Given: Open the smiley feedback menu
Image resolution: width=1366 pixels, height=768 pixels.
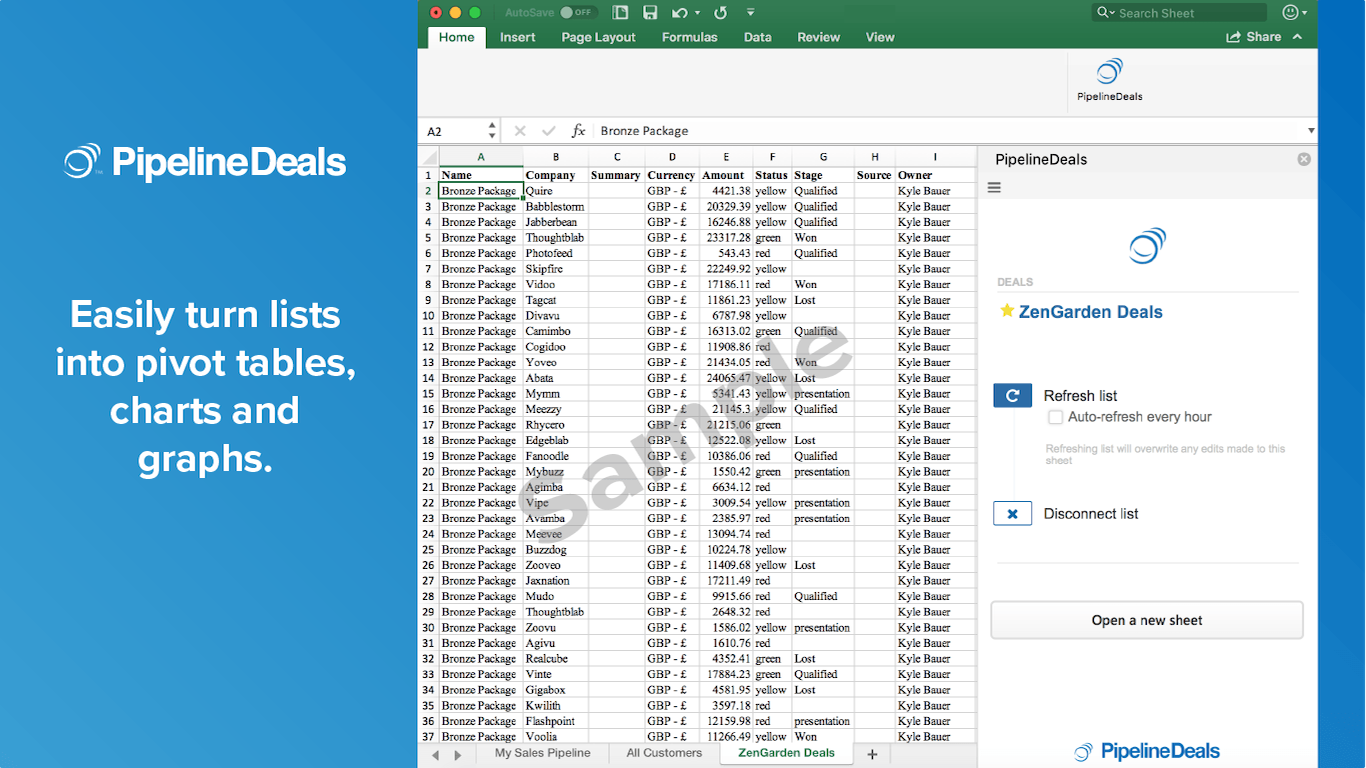Looking at the screenshot, I should pyautogui.click(x=1294, y=12).
